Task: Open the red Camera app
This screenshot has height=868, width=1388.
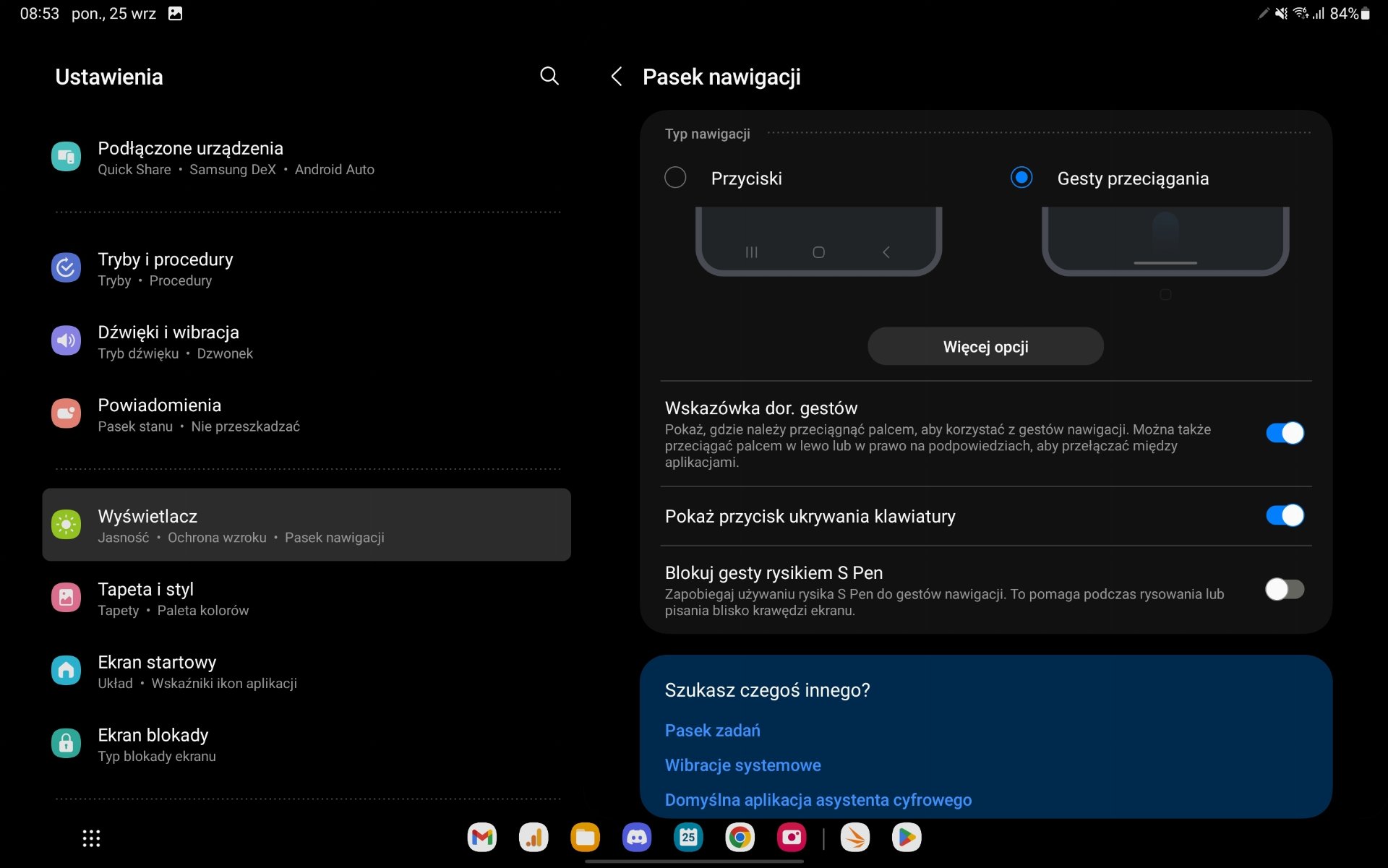Action: [x=792, y=838]
